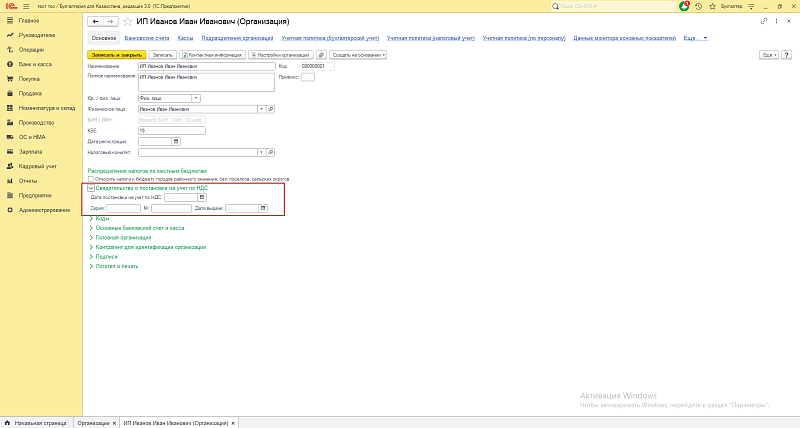This screenshot has width=800, height=428.
Task: Expand the Коды section
Action: coord(91,218)
